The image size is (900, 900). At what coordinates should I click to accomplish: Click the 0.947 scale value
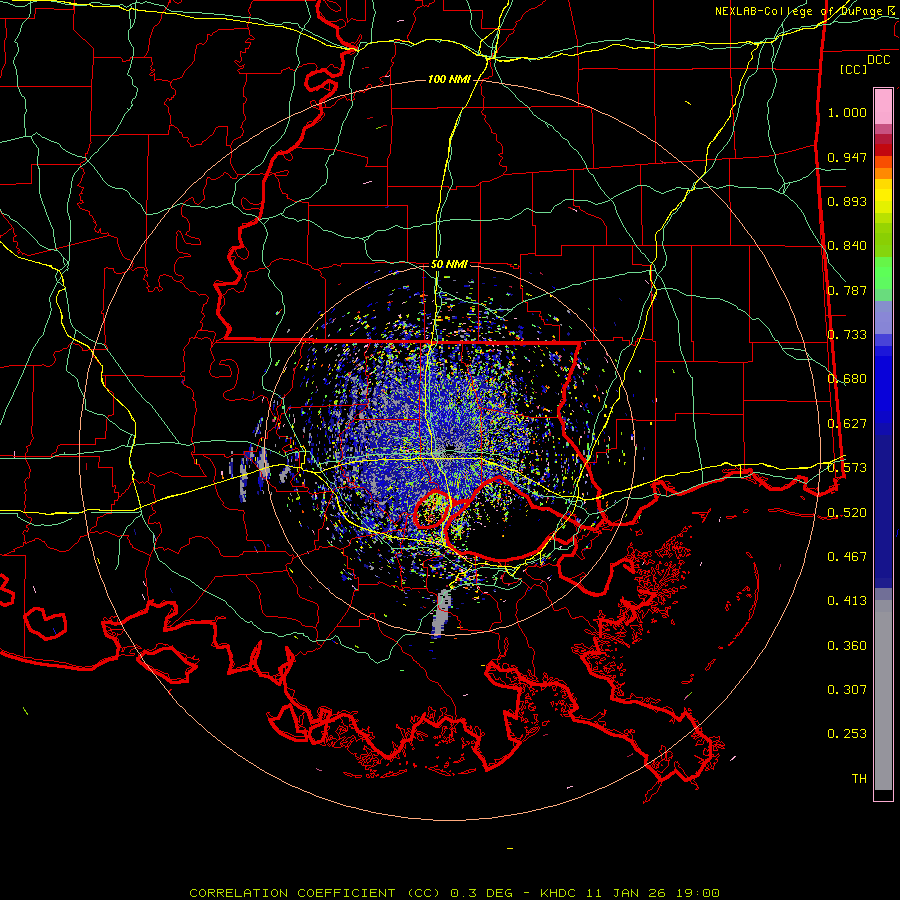point(847,157)
